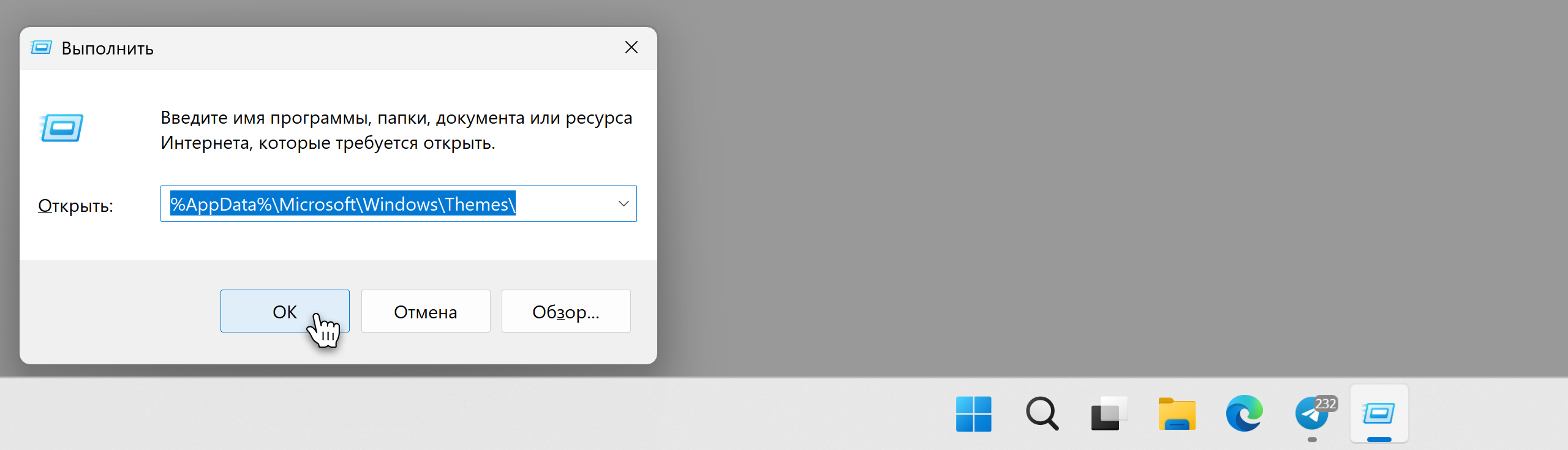Confirm with the ОК button
Screen dimensions: 1568x450
(x=285, y=311)
